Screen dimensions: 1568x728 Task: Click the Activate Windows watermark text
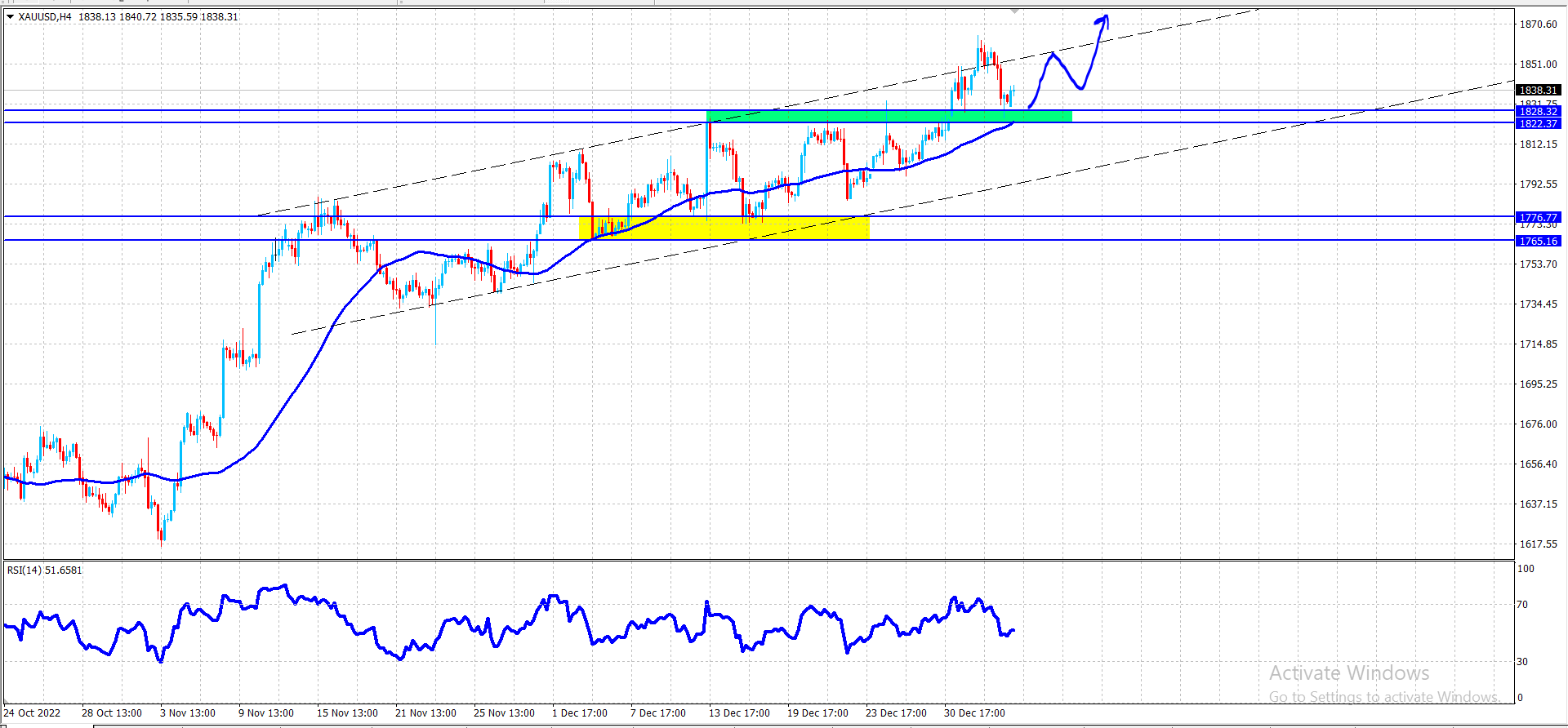click(x=1349, y=673)
